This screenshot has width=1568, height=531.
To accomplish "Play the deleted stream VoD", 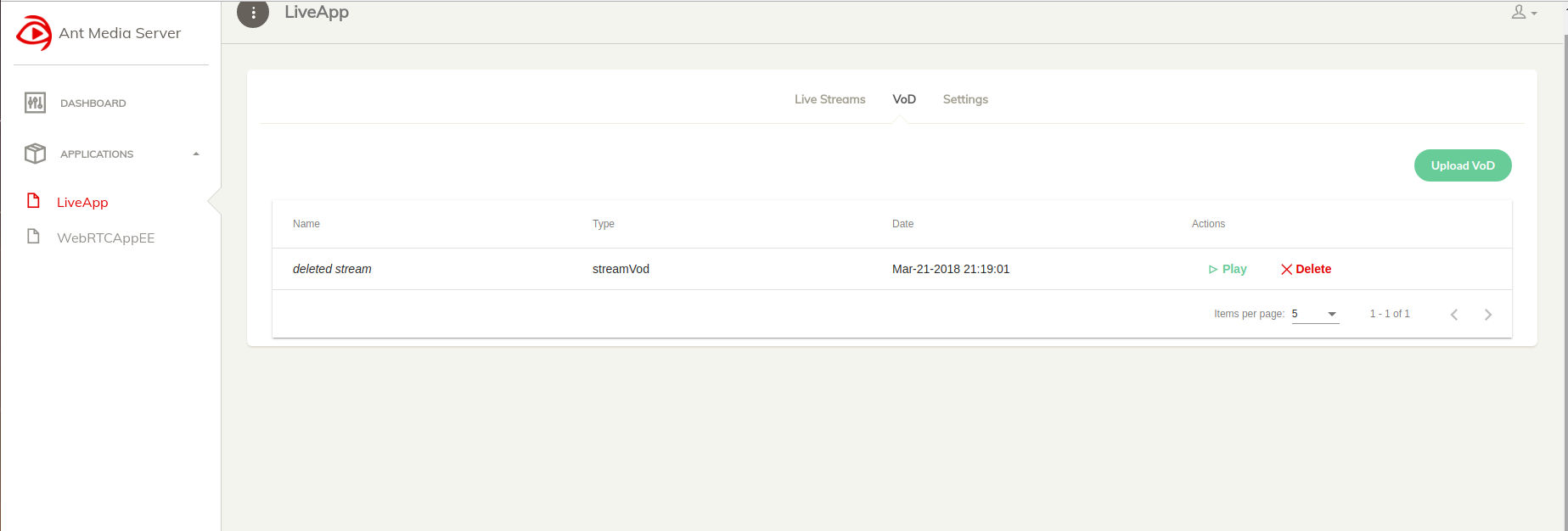I will click(x=1228, y=269).
